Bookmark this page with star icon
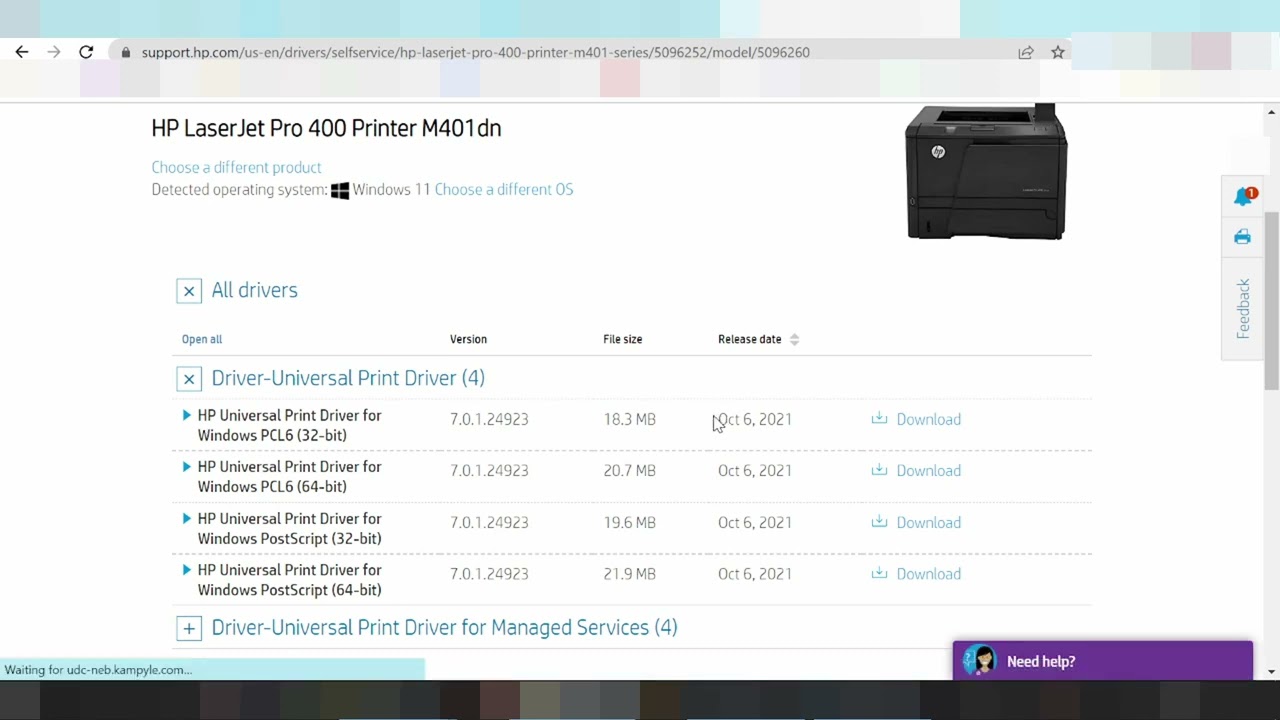 click(1058, 52)
